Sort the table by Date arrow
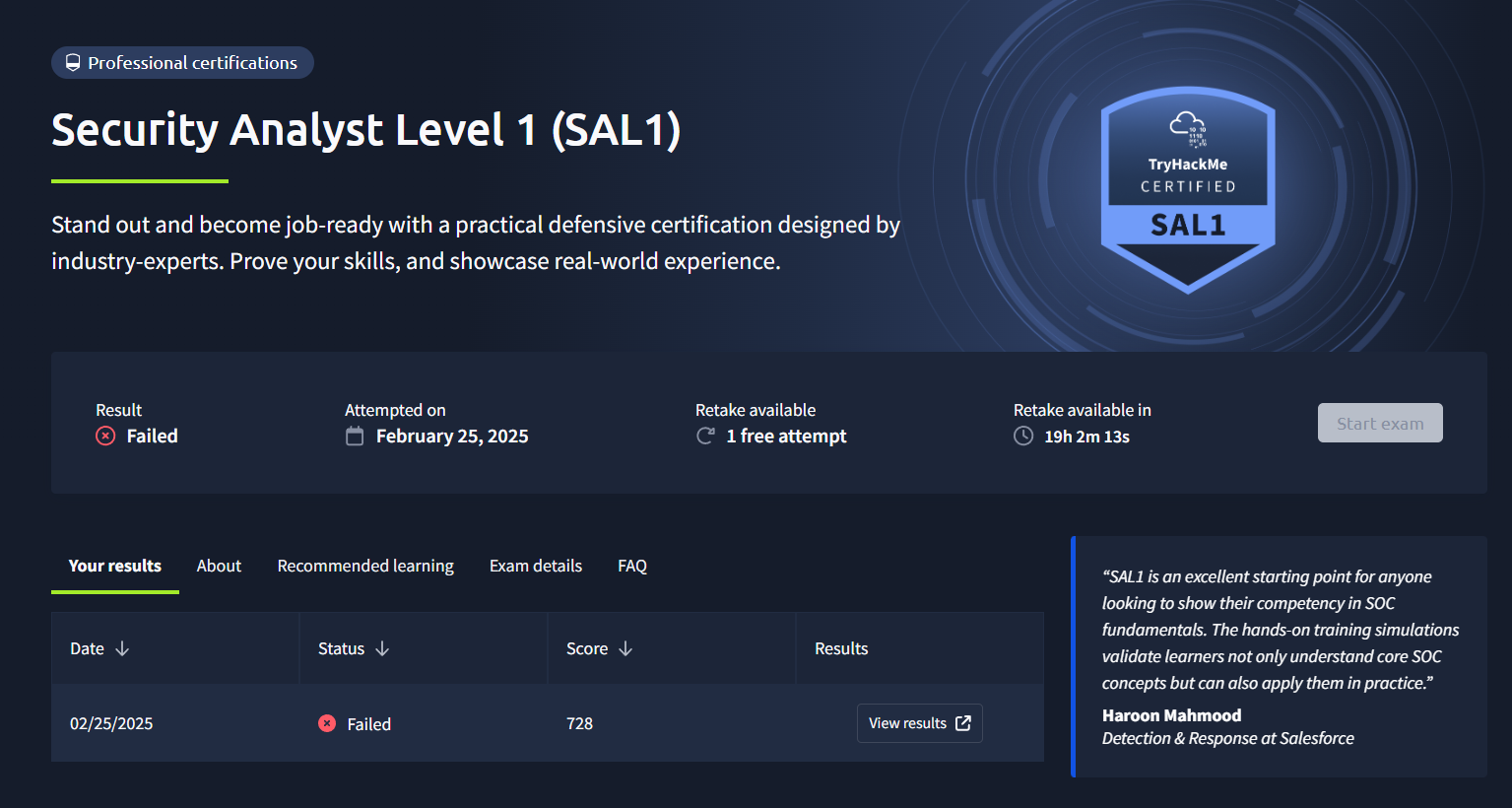Viewport: 1512px width, 808px height. coord(122,648)
